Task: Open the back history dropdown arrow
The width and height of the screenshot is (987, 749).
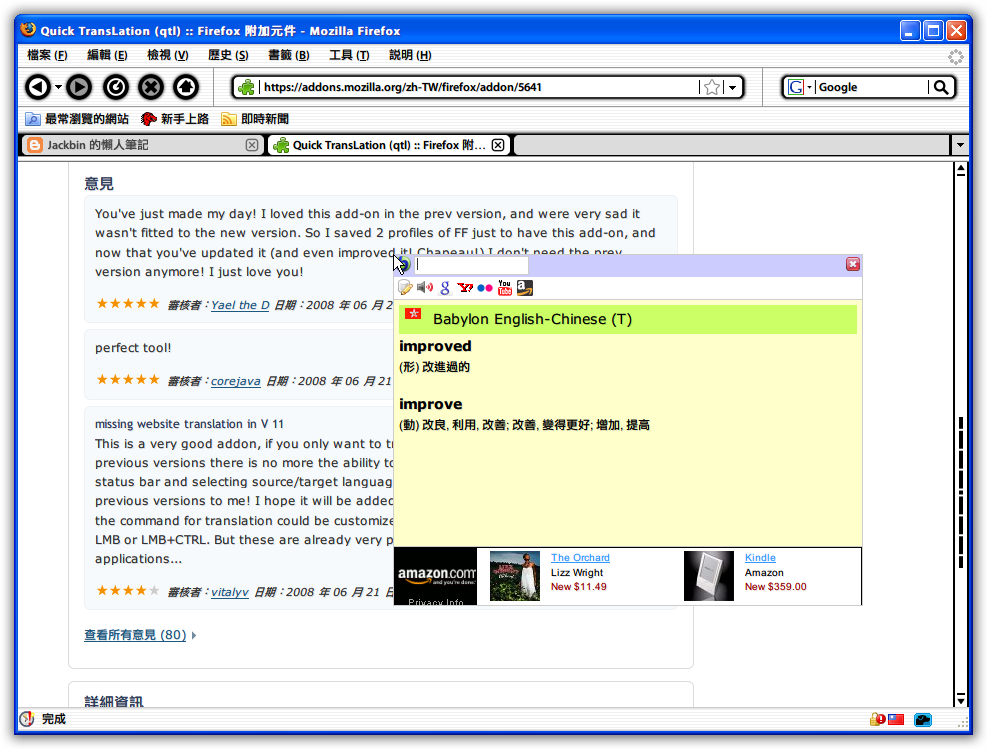Action: pyautogui.click(x=58, y=87)
